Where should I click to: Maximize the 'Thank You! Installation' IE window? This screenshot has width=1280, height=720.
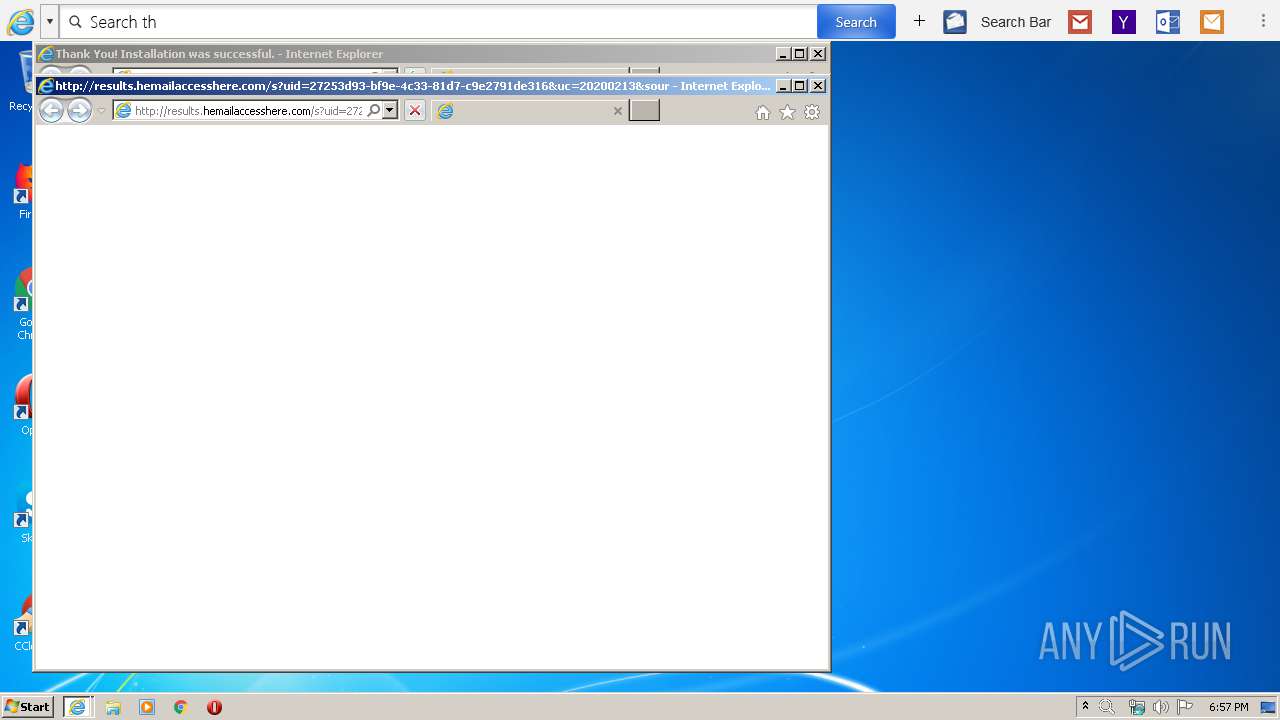click(x=800, y=54)
